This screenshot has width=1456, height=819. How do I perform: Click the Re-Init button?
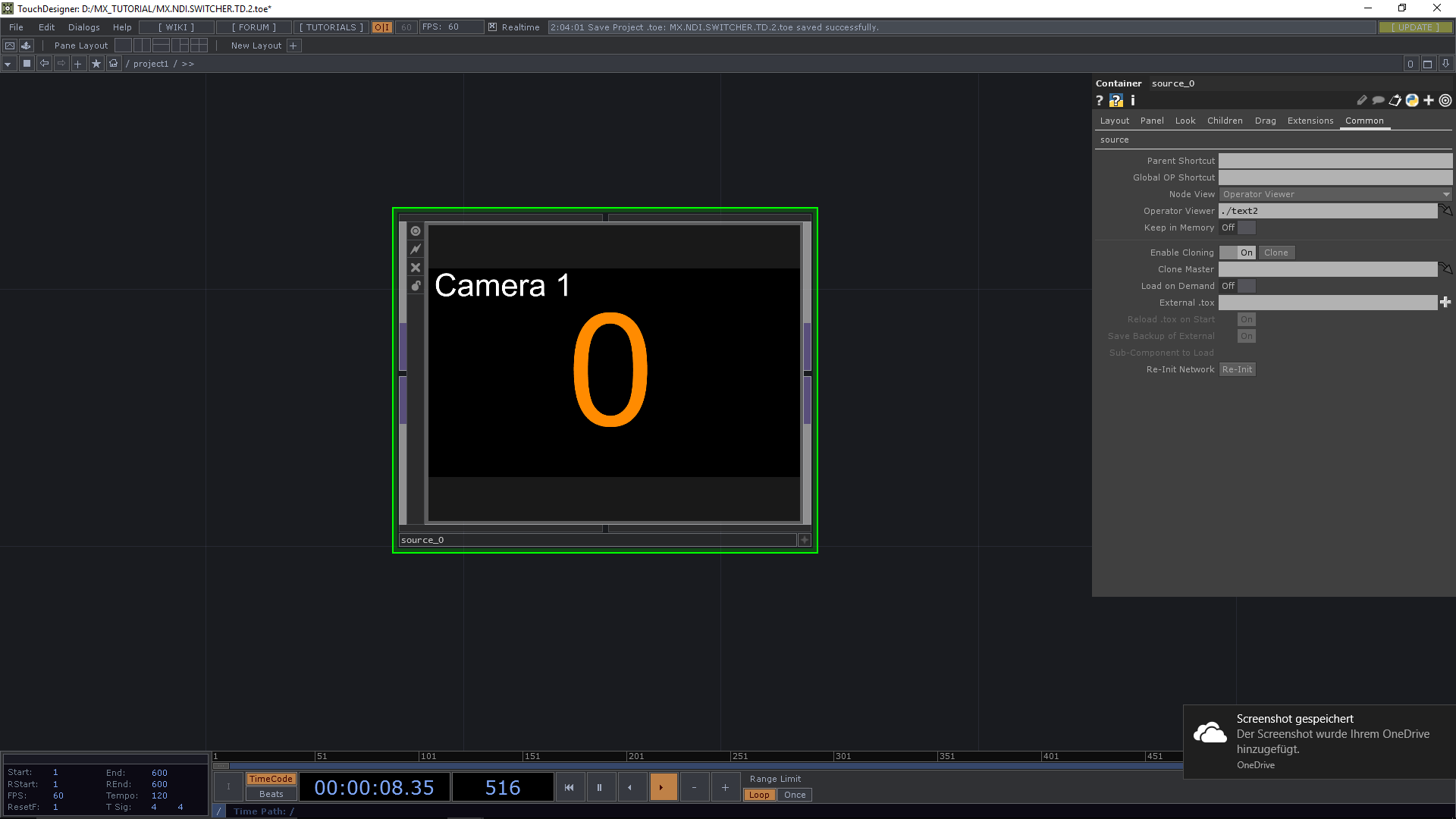[1238, 369]
